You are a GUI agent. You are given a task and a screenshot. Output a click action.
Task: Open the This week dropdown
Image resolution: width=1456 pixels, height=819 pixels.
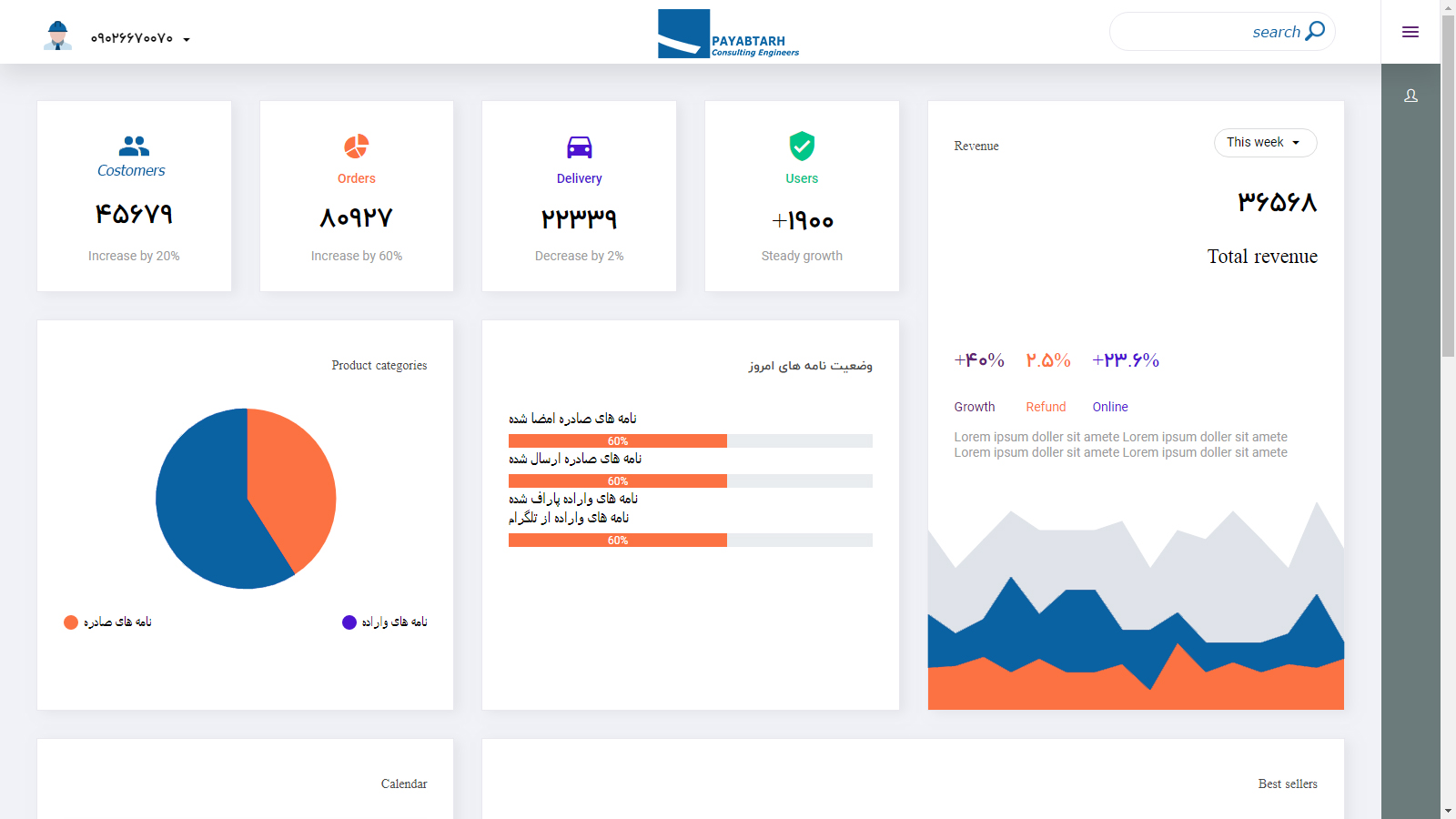1264,143
